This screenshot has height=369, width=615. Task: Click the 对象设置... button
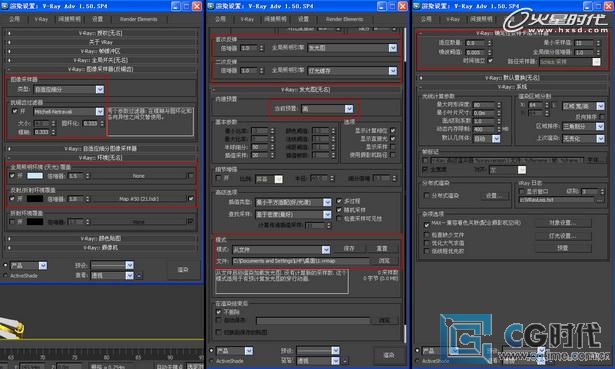coord(563,223)
